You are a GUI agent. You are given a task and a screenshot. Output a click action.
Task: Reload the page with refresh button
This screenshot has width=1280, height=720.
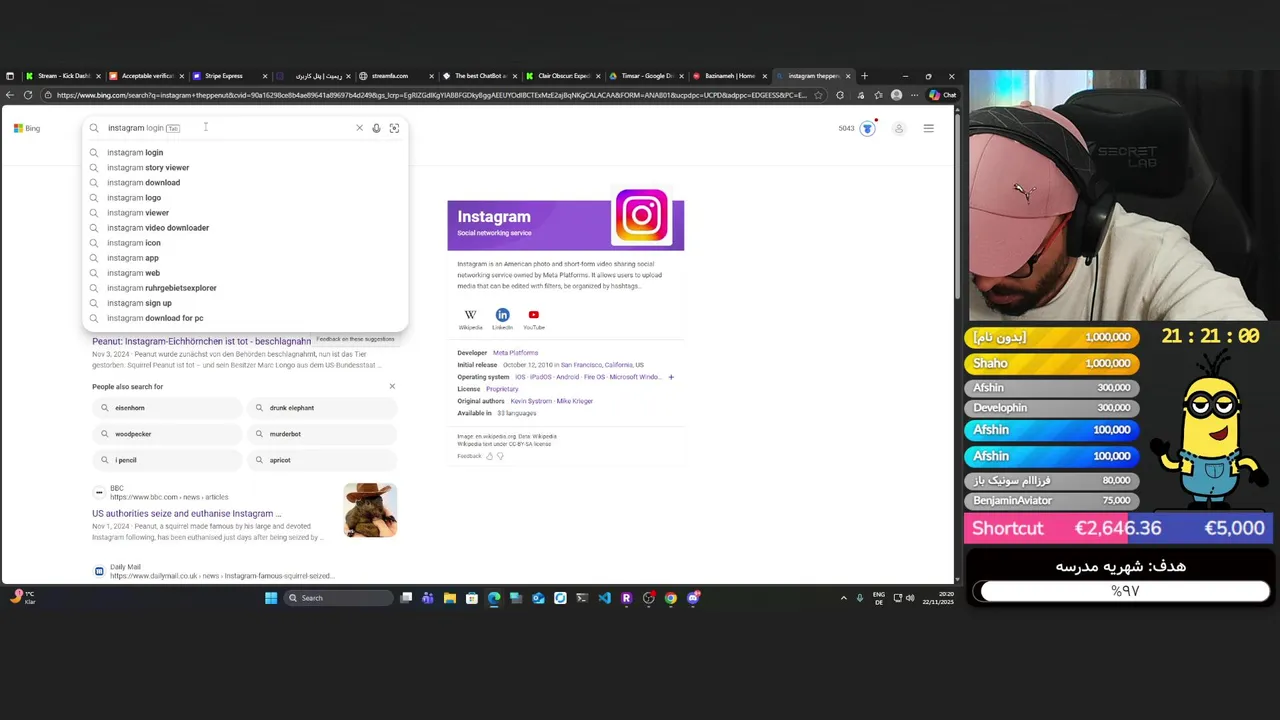tap(28, 95)
